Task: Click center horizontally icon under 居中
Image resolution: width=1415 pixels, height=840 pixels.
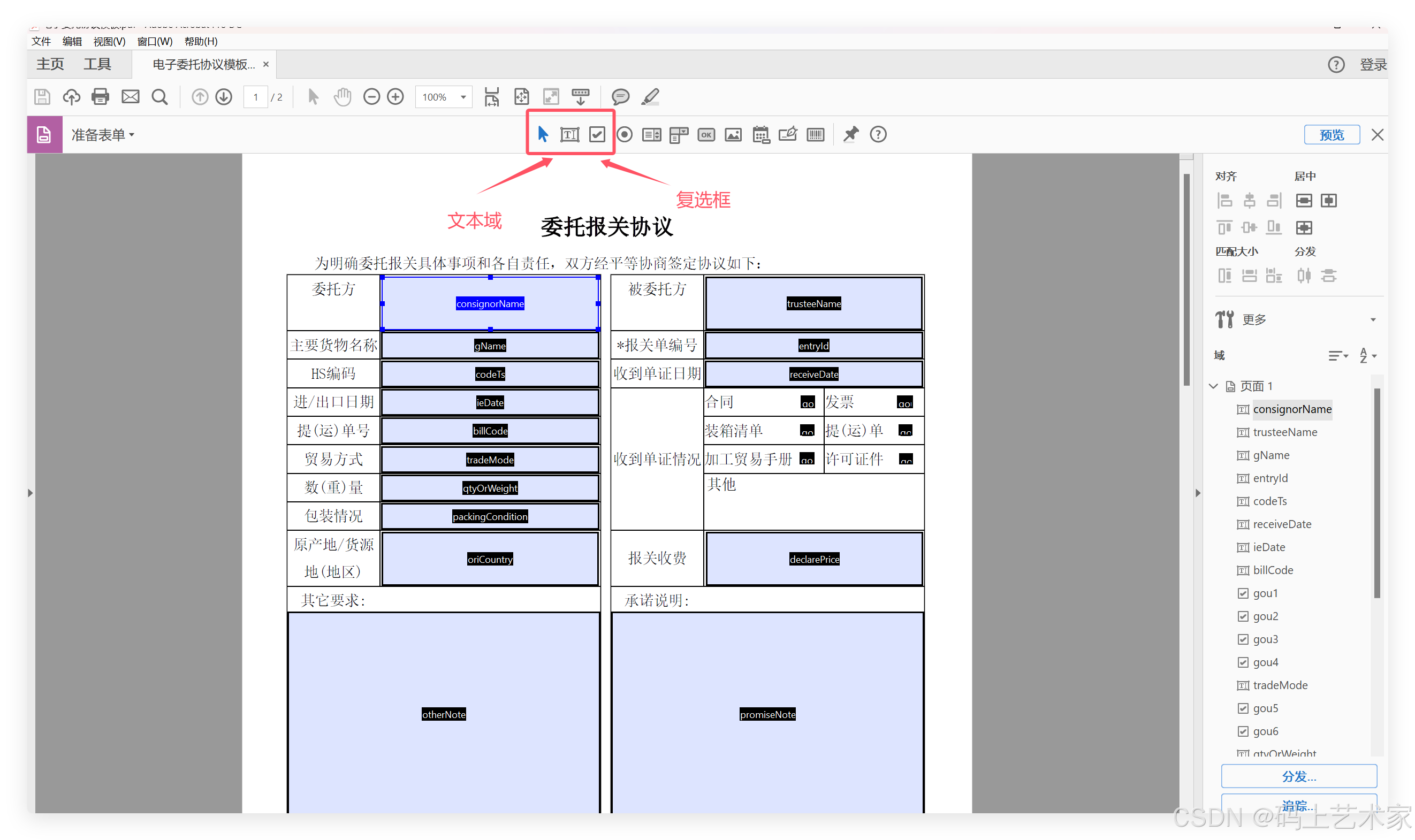Action: tap(1328, 201)
